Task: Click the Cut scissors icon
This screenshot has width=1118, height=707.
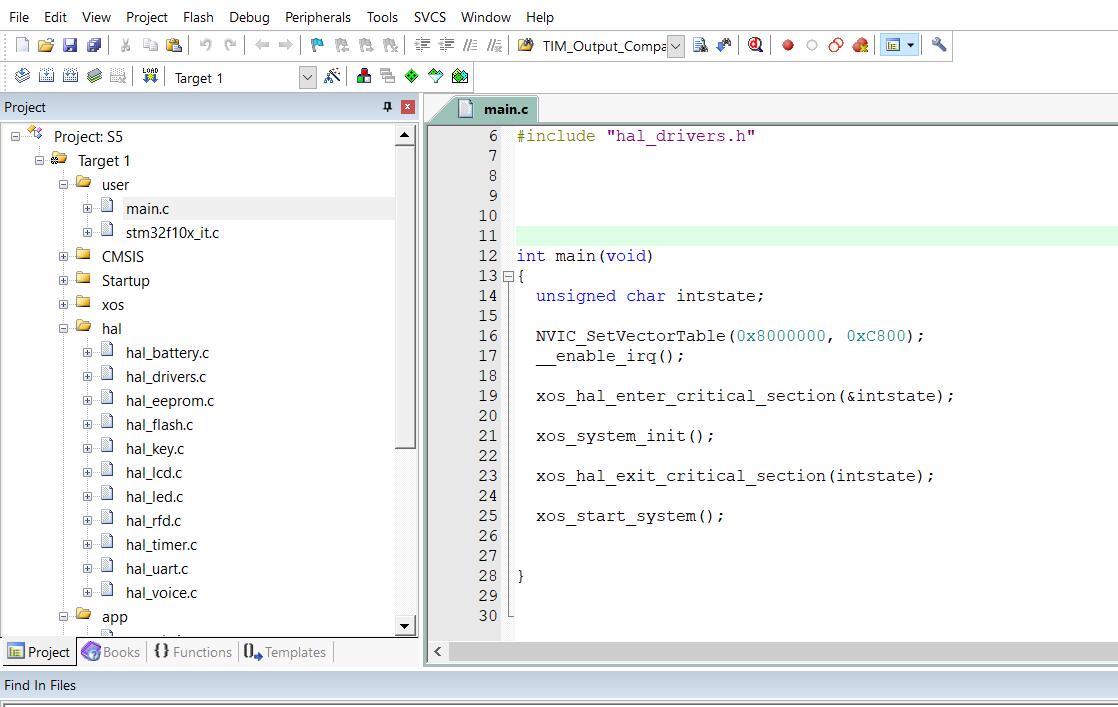Action: tap(125, 46)
